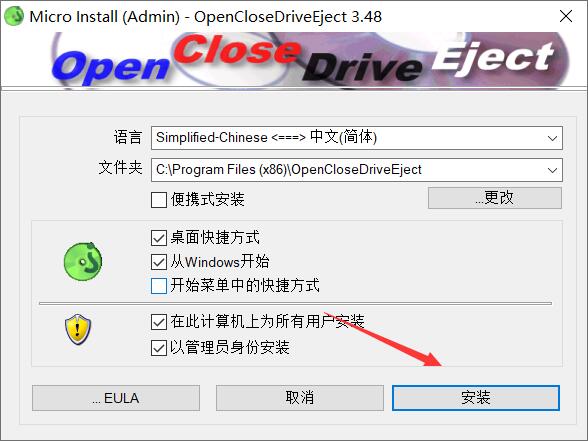Close the Micro Install window
This screenshot has height=441, width=588.
click(x=566, y=16)
